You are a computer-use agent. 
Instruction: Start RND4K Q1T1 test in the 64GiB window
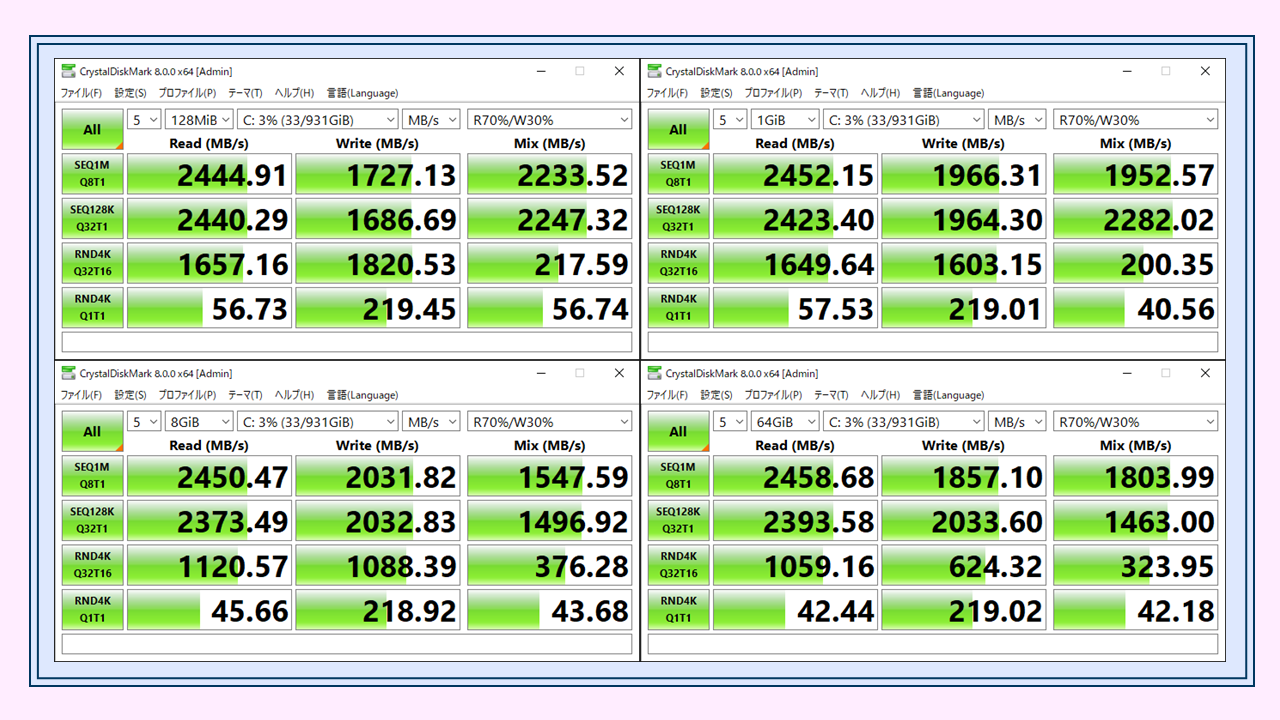(x=678, y=609)
